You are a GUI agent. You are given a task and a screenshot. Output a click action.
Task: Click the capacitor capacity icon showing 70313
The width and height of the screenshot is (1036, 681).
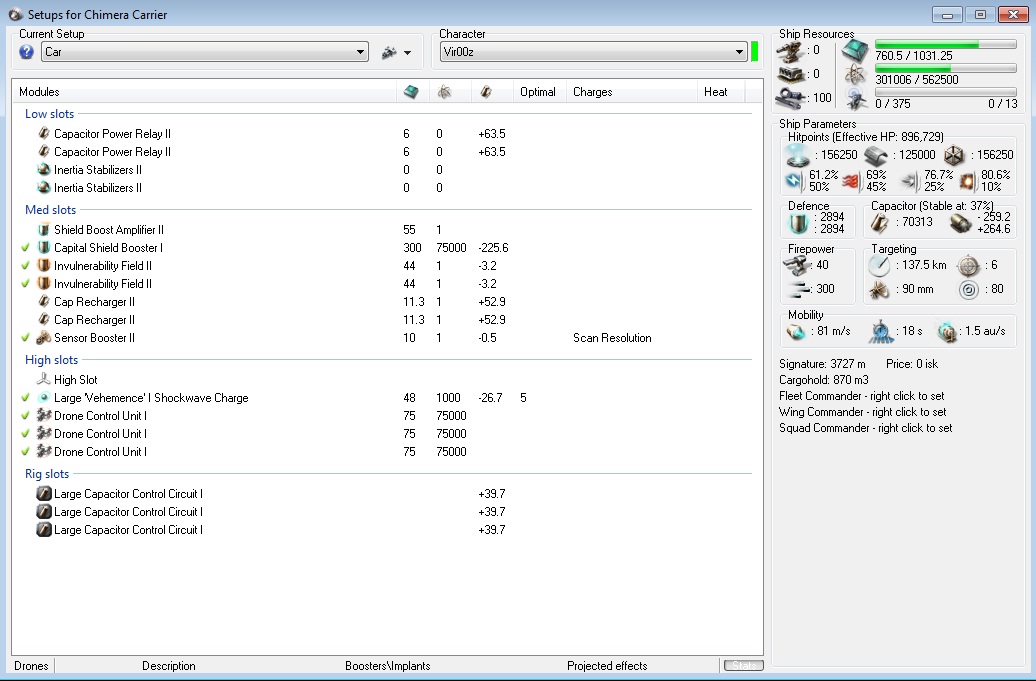coord(879,223)
